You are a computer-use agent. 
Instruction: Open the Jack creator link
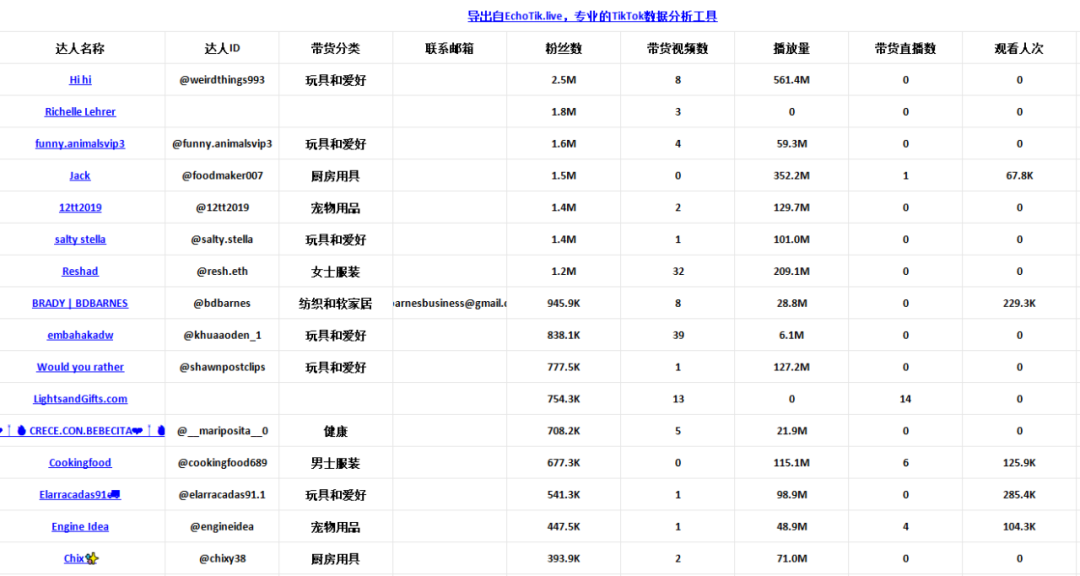[80, 176]
